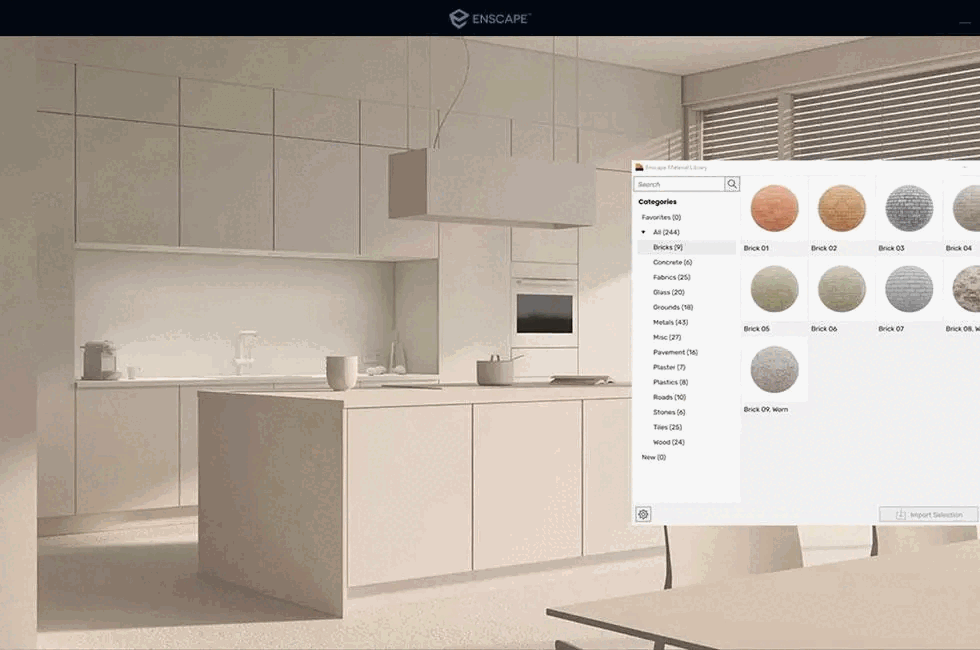Collapse the All (244) category tree
This screenshot has width=980, height=650.
coord(643,232)
